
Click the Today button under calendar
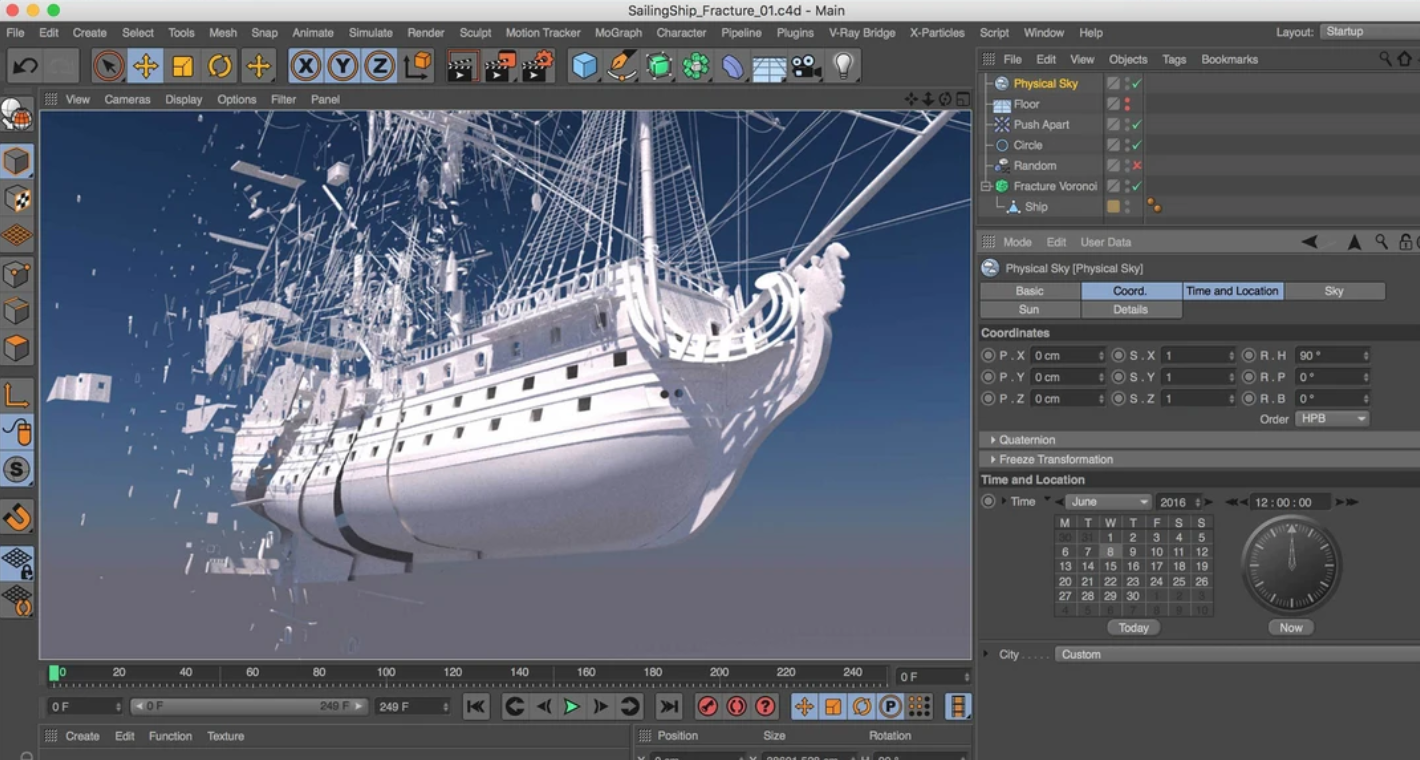point(1133,628)
